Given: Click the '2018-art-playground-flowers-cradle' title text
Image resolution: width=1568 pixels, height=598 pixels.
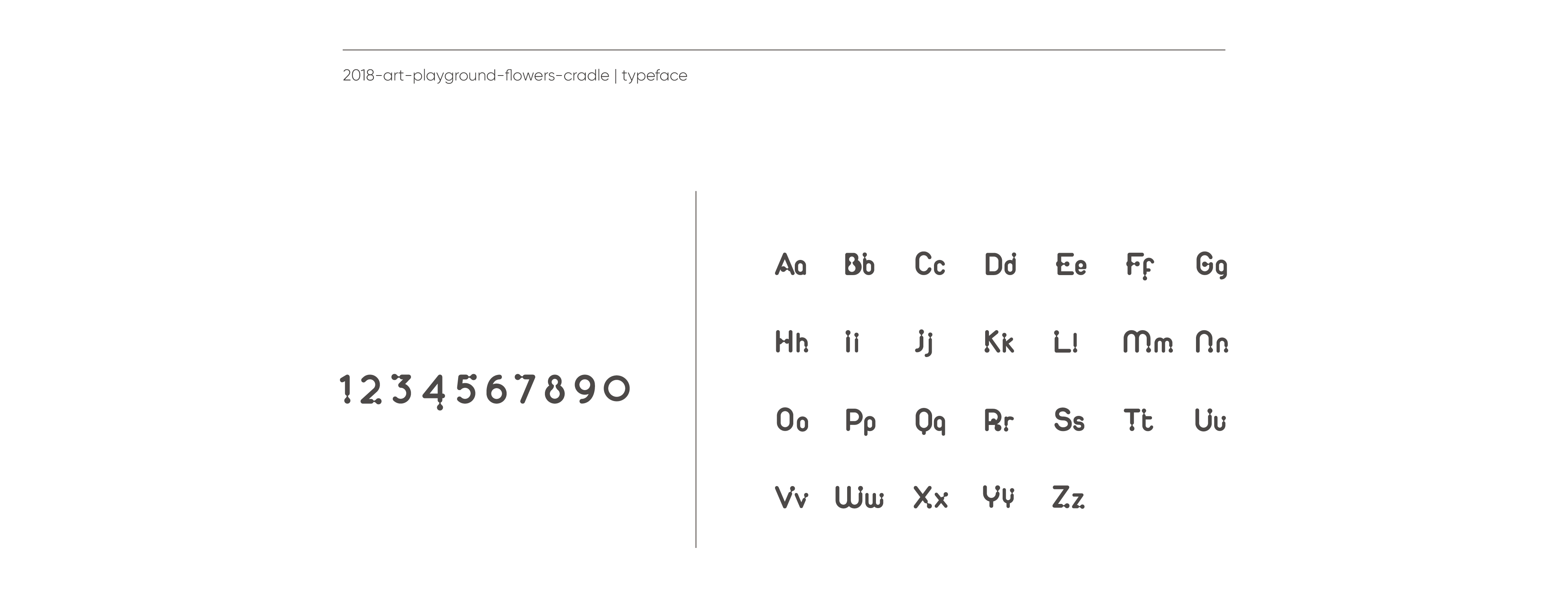Looking at the screenshot, I should (476, 76).
